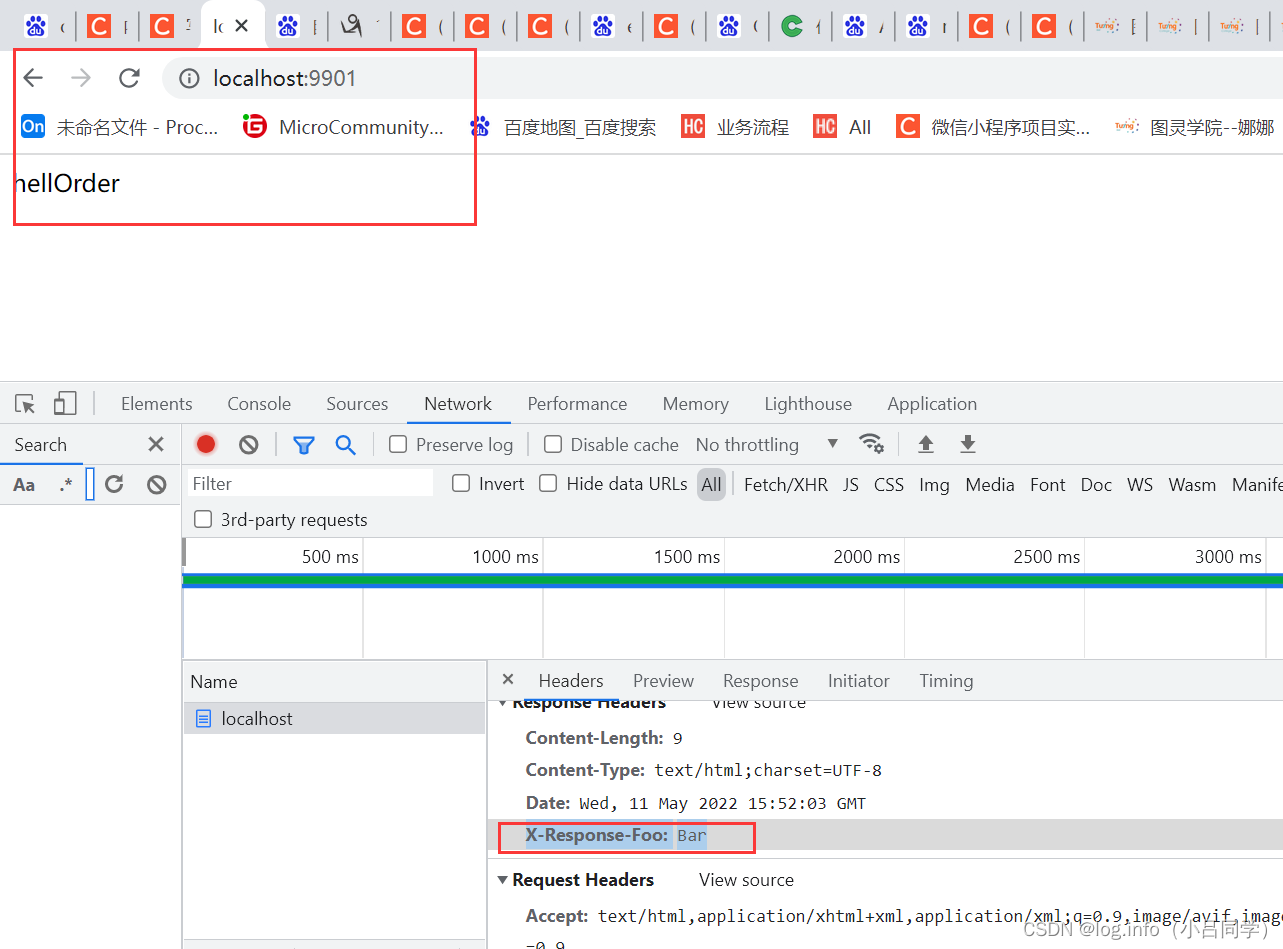Import HAR file upload icon

click(926, 445)
